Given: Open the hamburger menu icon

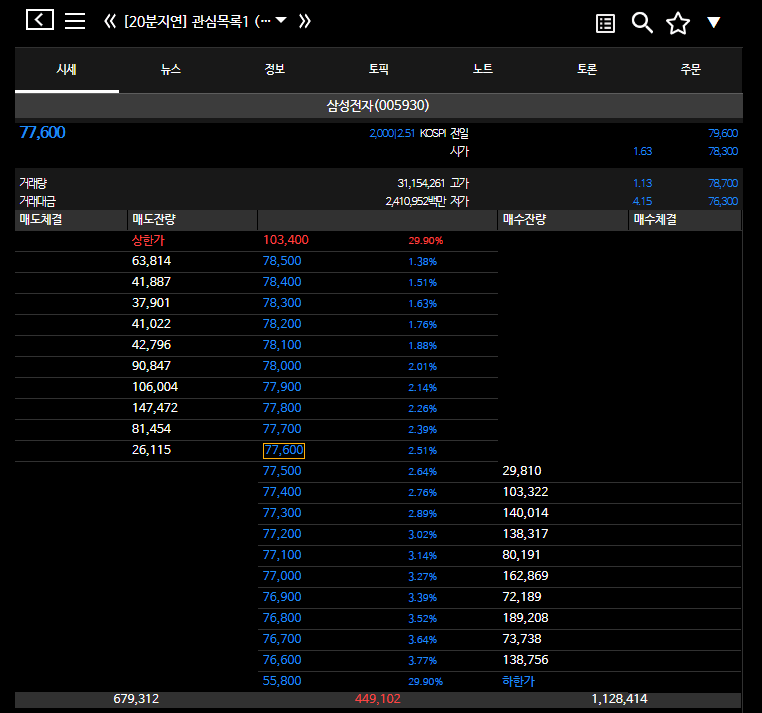Looking at the screenshot, I should [75, 21].
